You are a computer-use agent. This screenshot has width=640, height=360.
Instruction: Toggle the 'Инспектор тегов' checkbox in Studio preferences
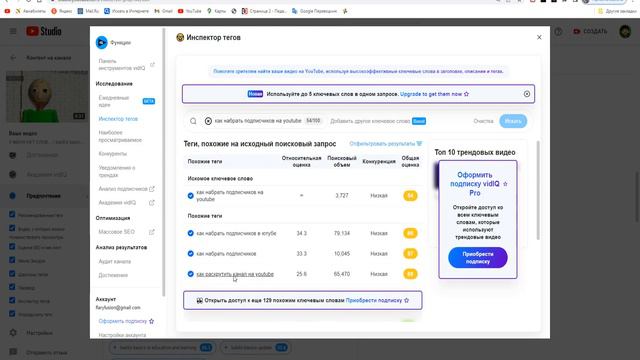(12, 300)
